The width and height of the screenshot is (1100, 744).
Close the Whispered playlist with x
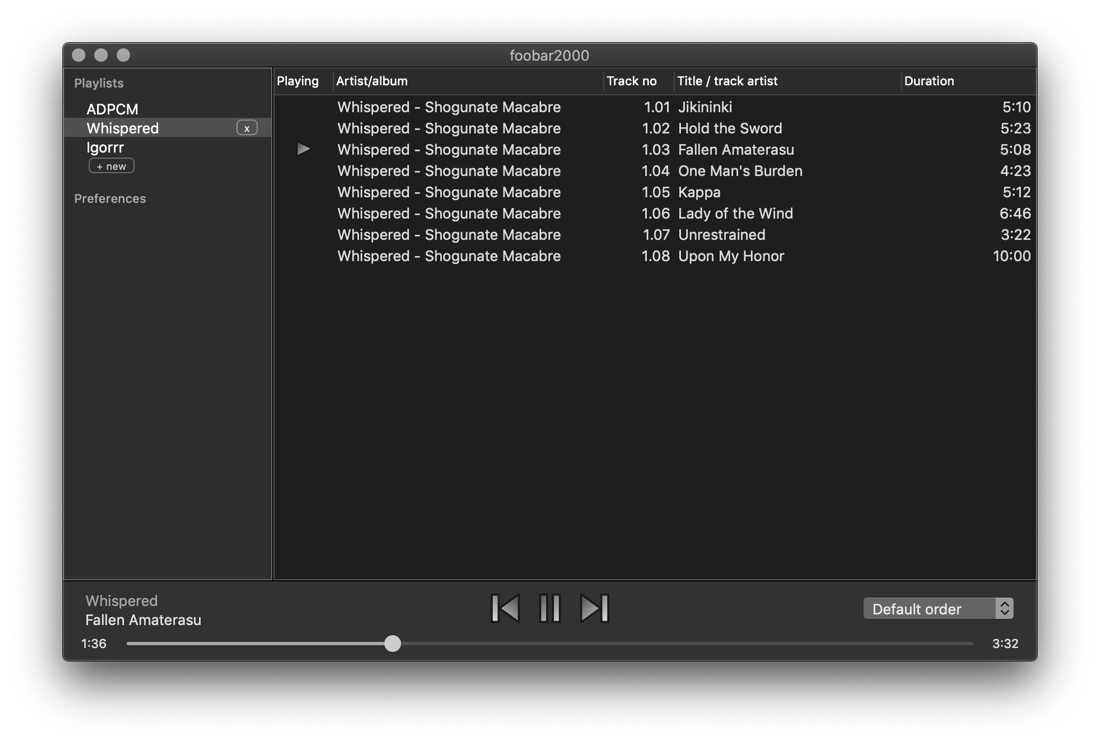[x=246, y=128]
